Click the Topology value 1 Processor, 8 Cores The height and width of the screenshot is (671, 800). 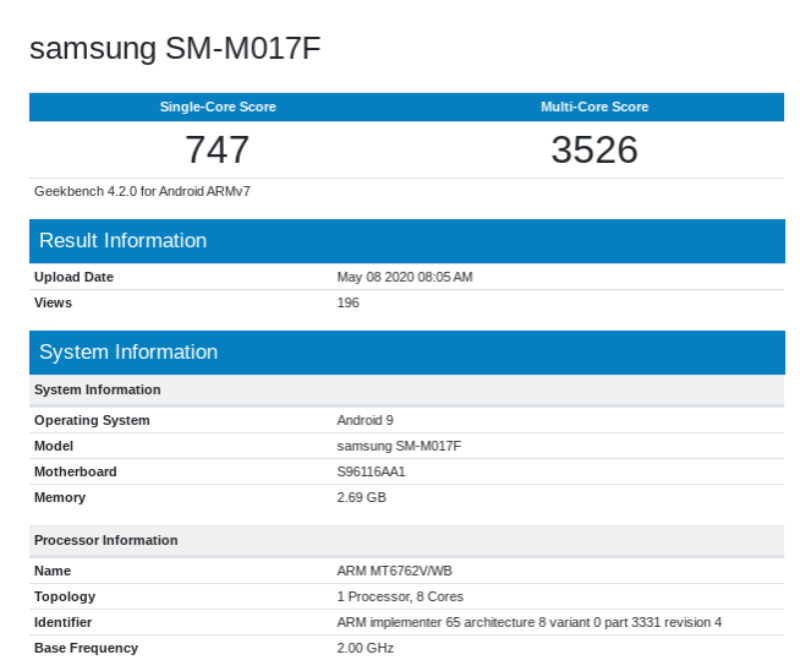(400, 597)
